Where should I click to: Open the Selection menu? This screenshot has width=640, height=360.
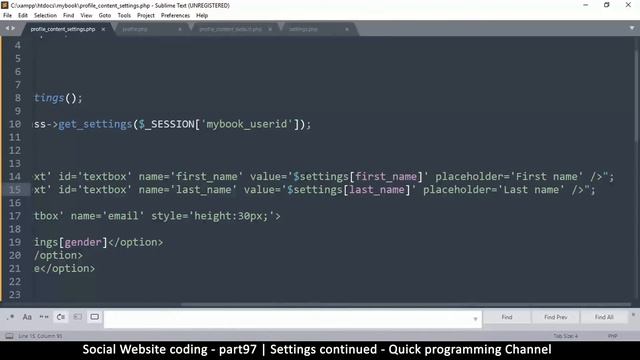(x=45, y=16)
